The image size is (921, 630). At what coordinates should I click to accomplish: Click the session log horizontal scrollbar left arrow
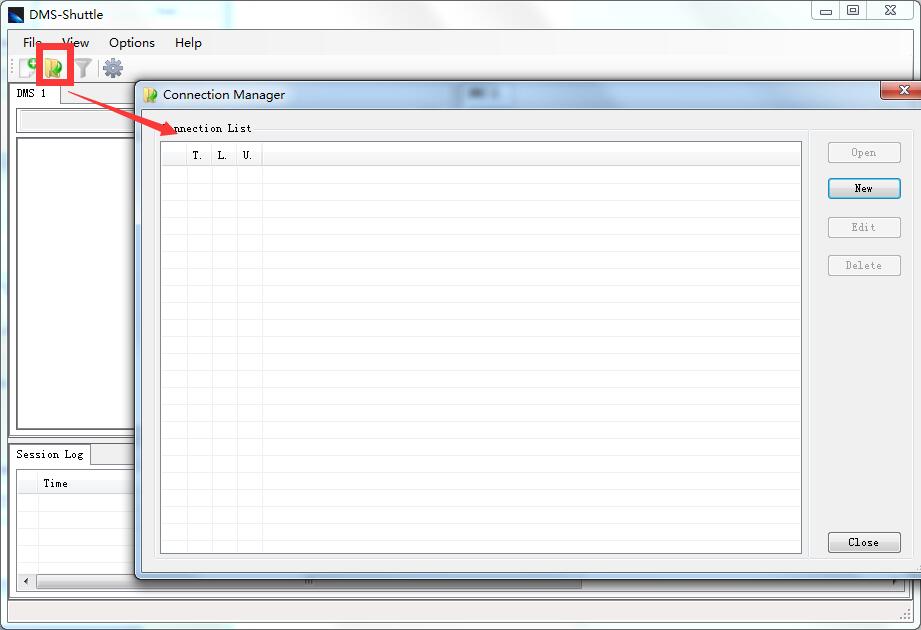click(26, 581)
